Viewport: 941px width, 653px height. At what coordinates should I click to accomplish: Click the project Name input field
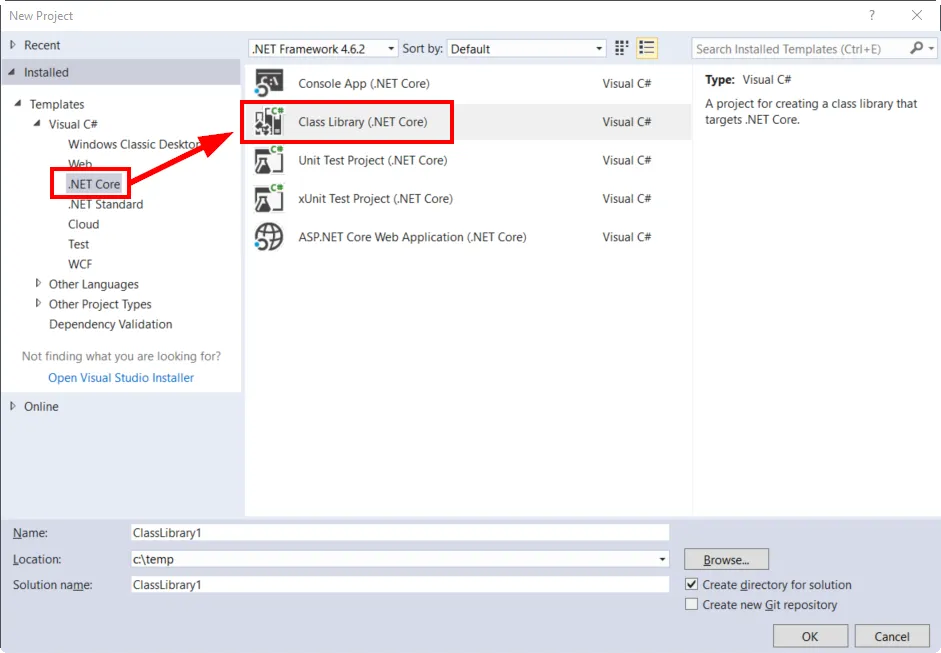(400, 532)
